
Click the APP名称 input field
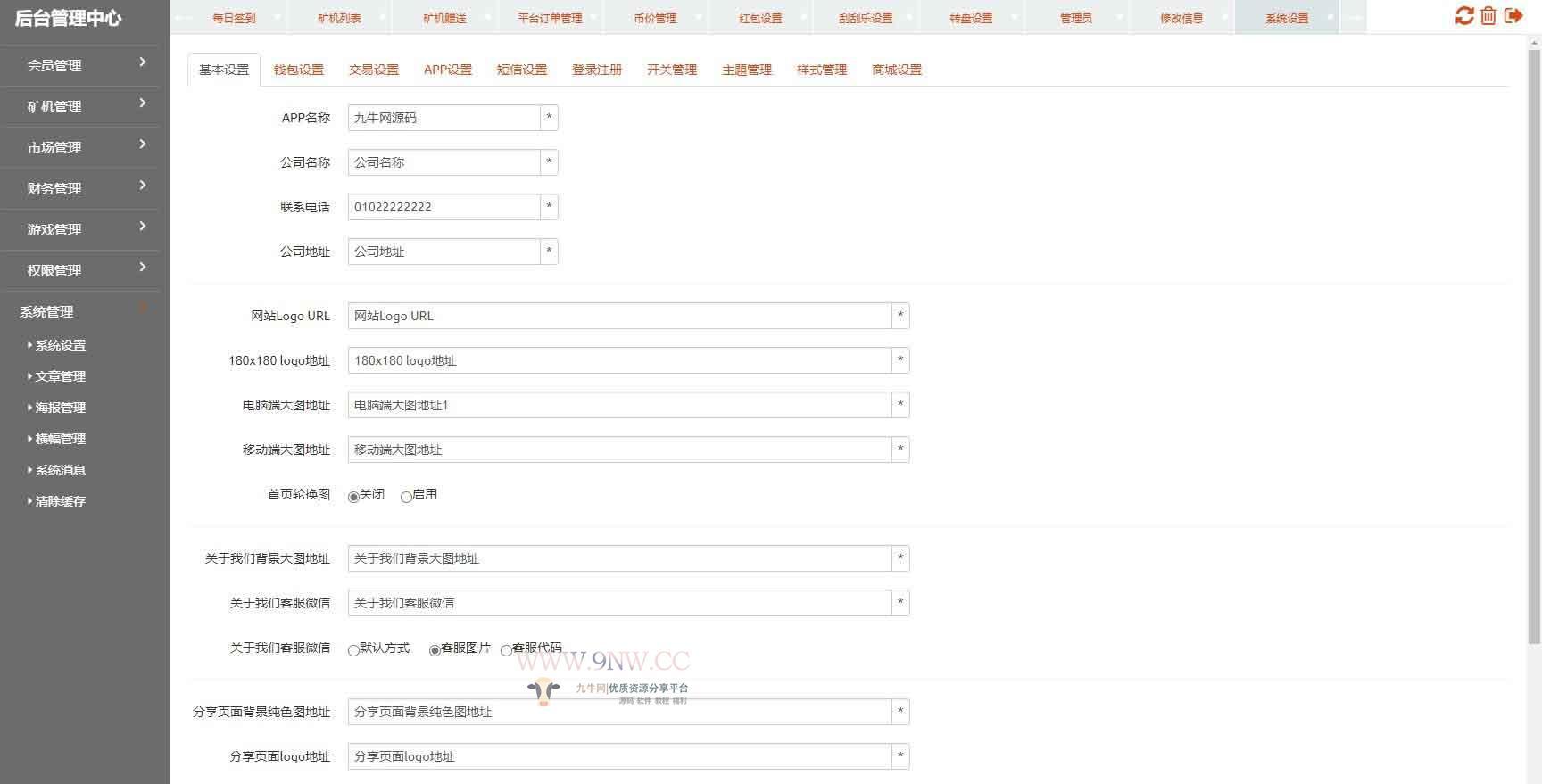click(x=444, y=118)
